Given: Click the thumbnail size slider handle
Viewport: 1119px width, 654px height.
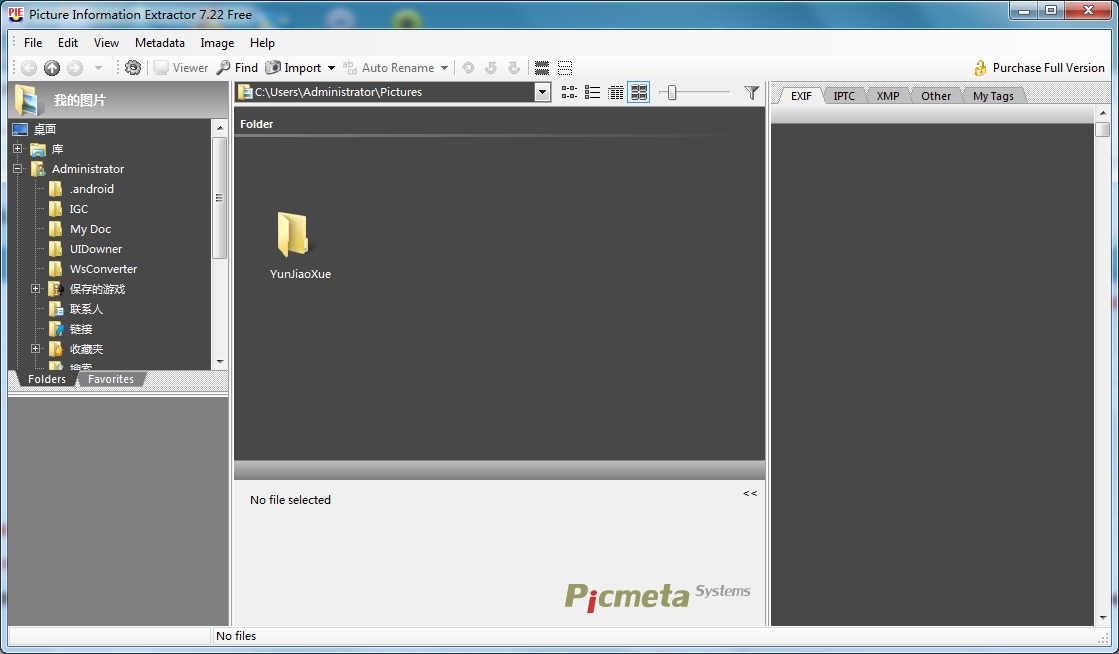Looking at the screenshot, I should click(x=672, y=92).
